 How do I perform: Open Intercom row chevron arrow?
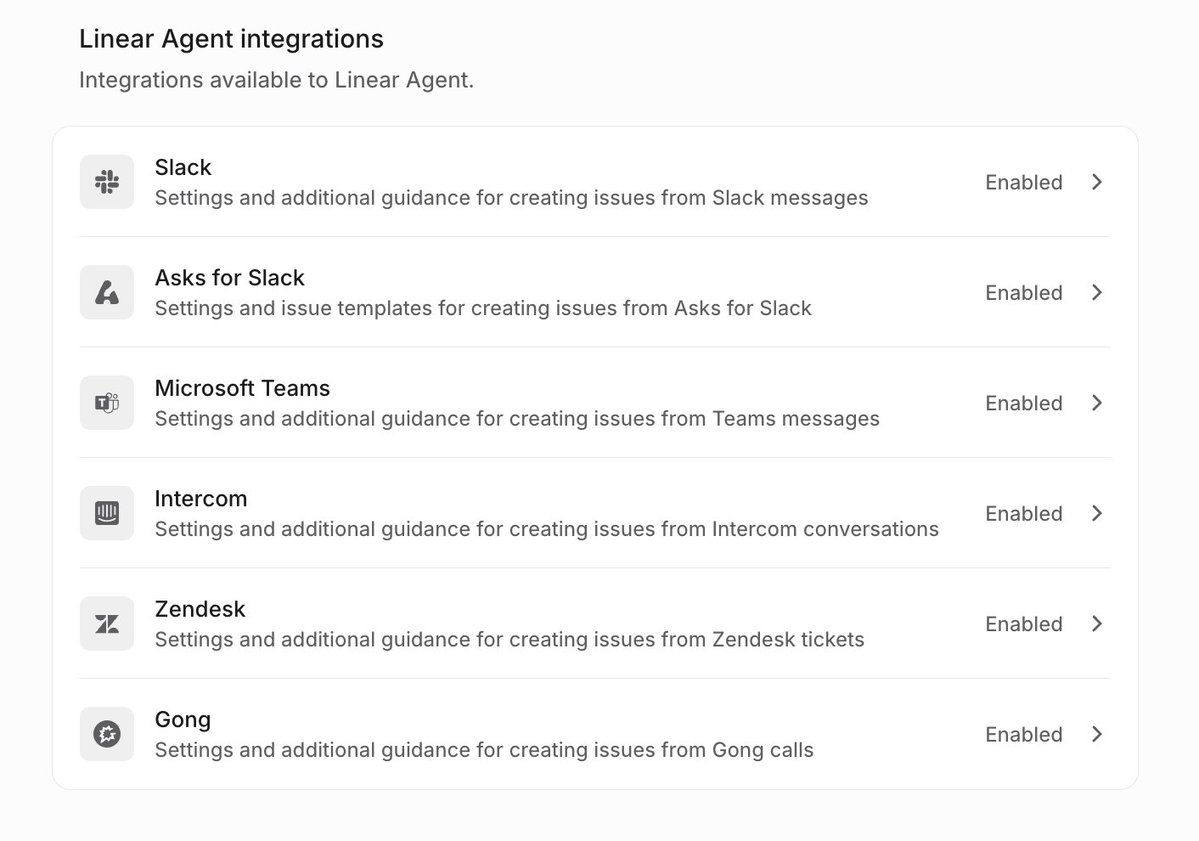[x=1097, y=513]
